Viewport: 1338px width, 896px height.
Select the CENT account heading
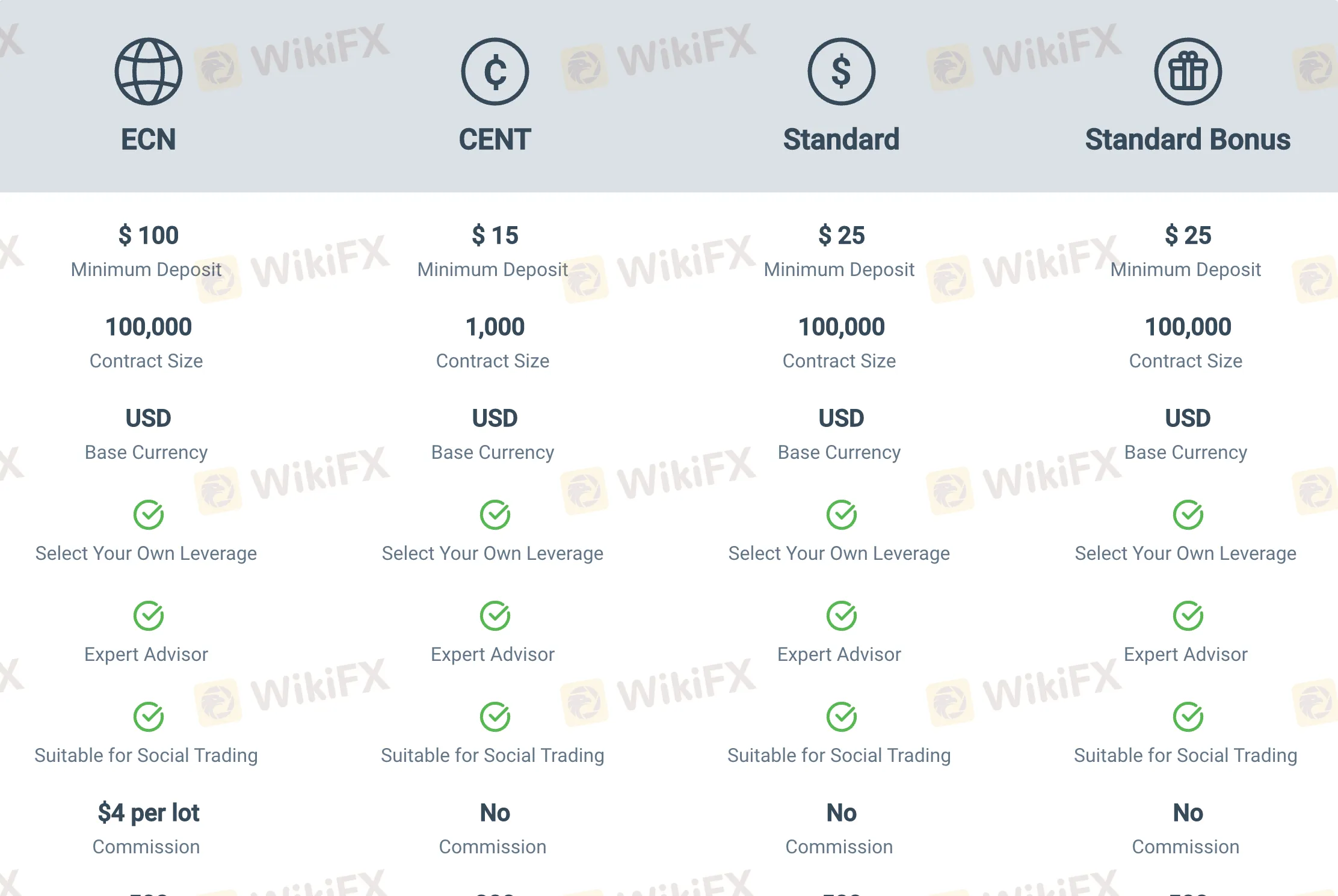coord(495,140)
